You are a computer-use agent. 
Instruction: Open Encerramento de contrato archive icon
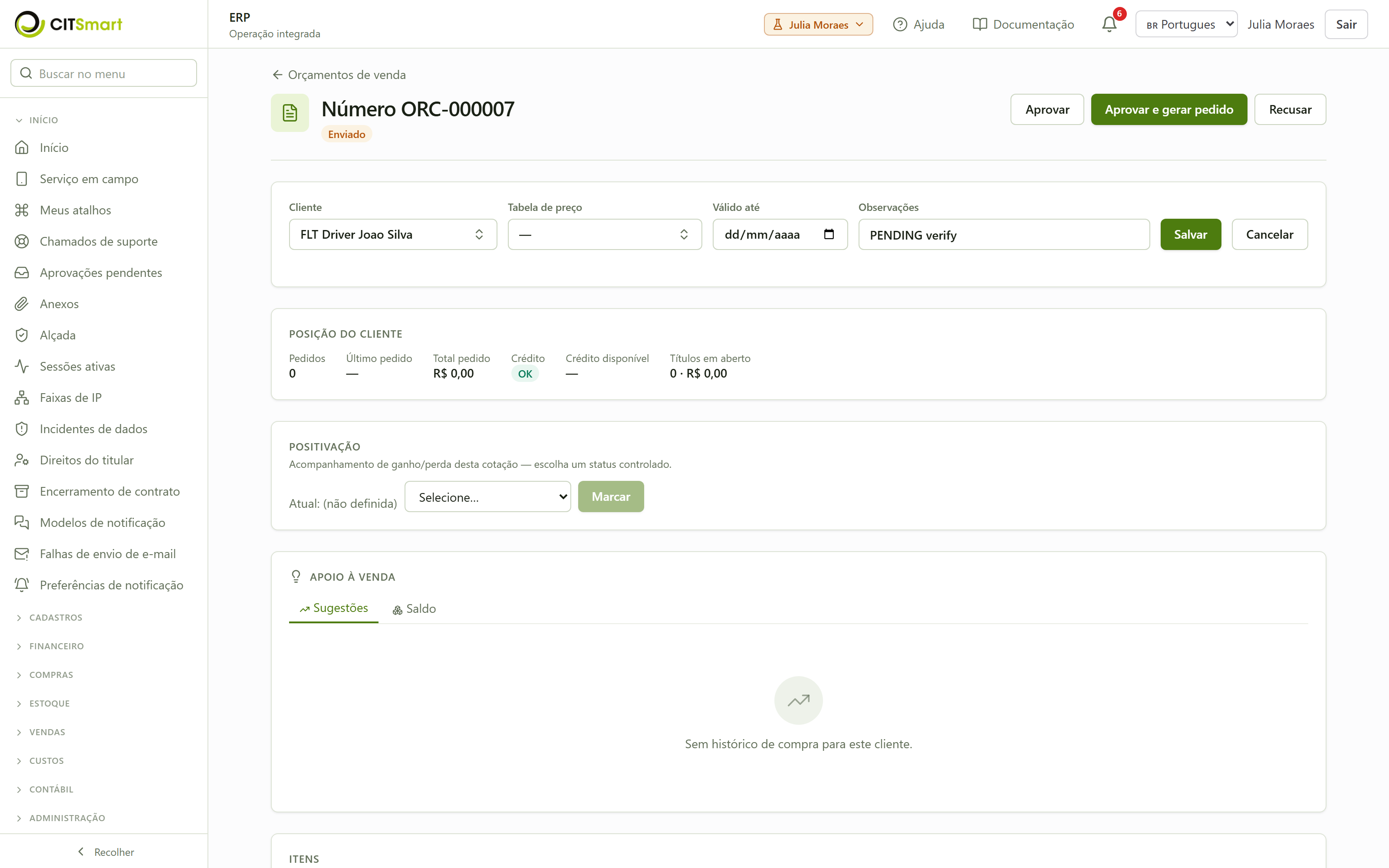pos(22,491)
